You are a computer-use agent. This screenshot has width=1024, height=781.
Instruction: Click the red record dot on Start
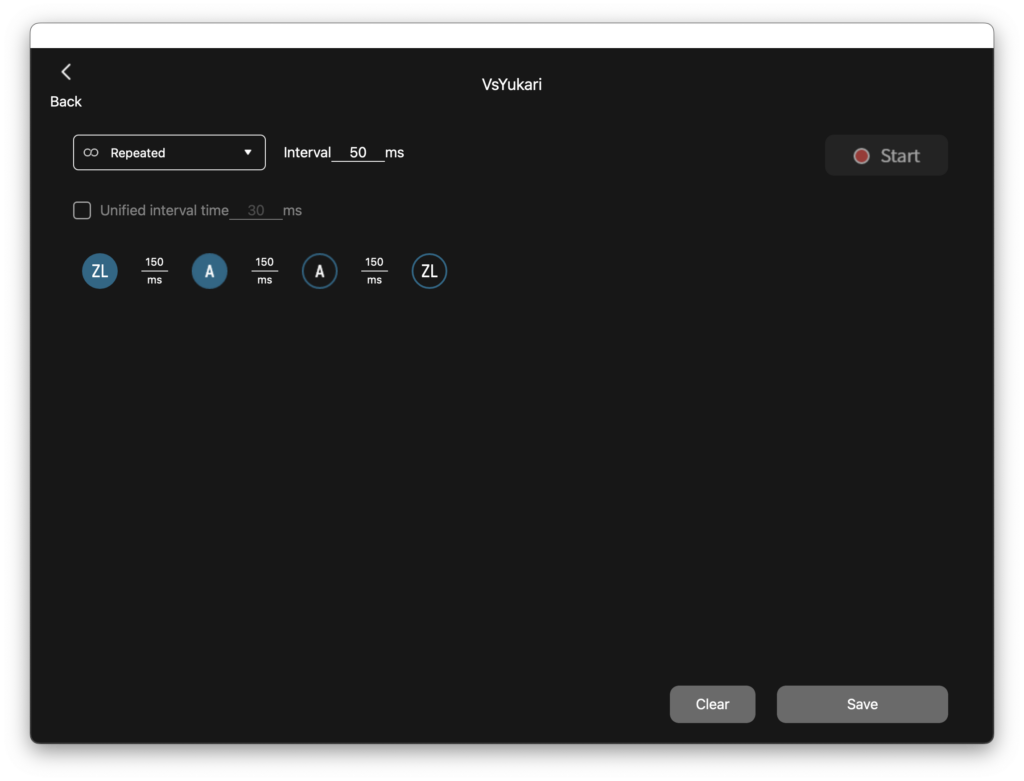(x=861, y=156)
